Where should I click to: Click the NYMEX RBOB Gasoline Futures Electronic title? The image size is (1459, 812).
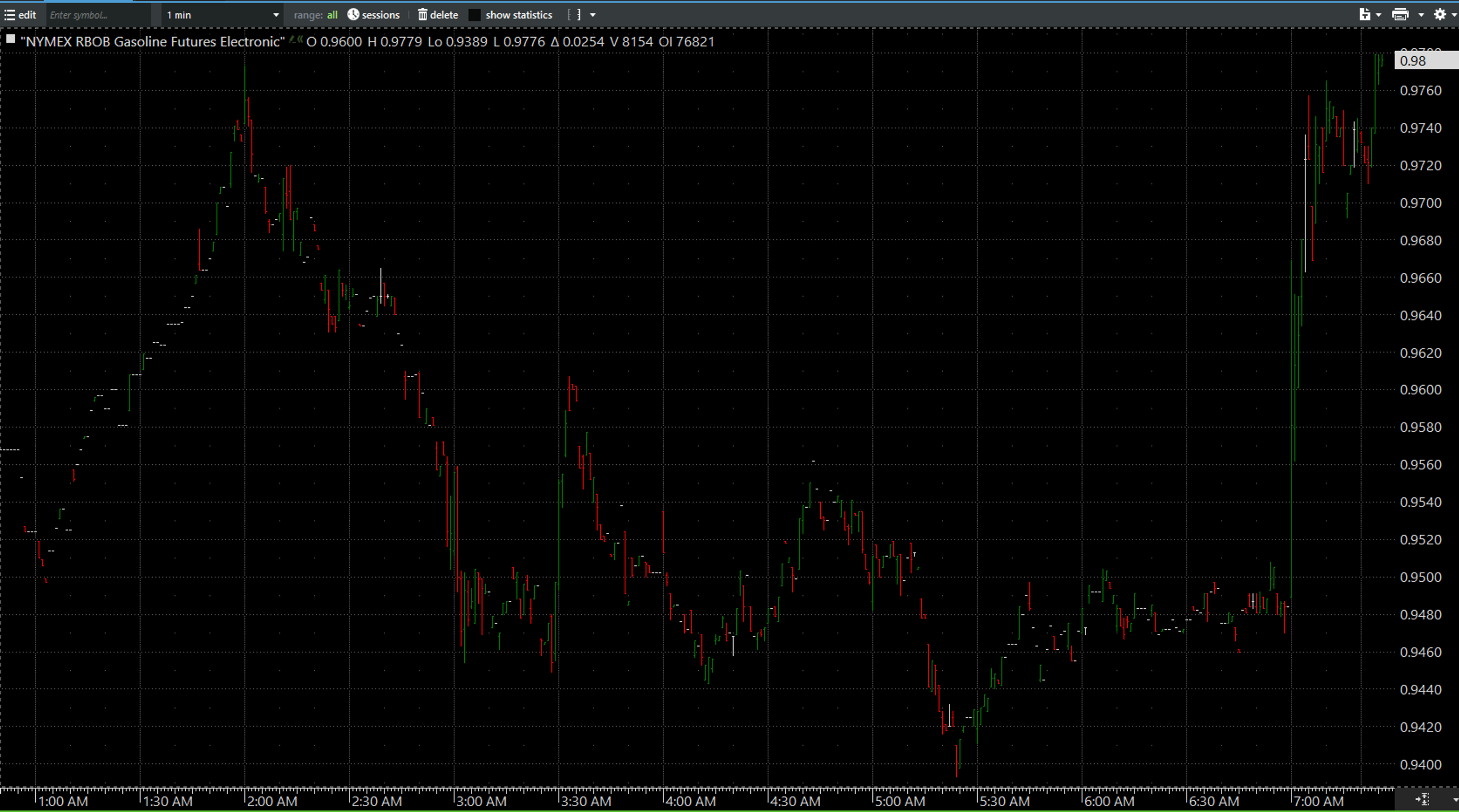pos(152,42)
